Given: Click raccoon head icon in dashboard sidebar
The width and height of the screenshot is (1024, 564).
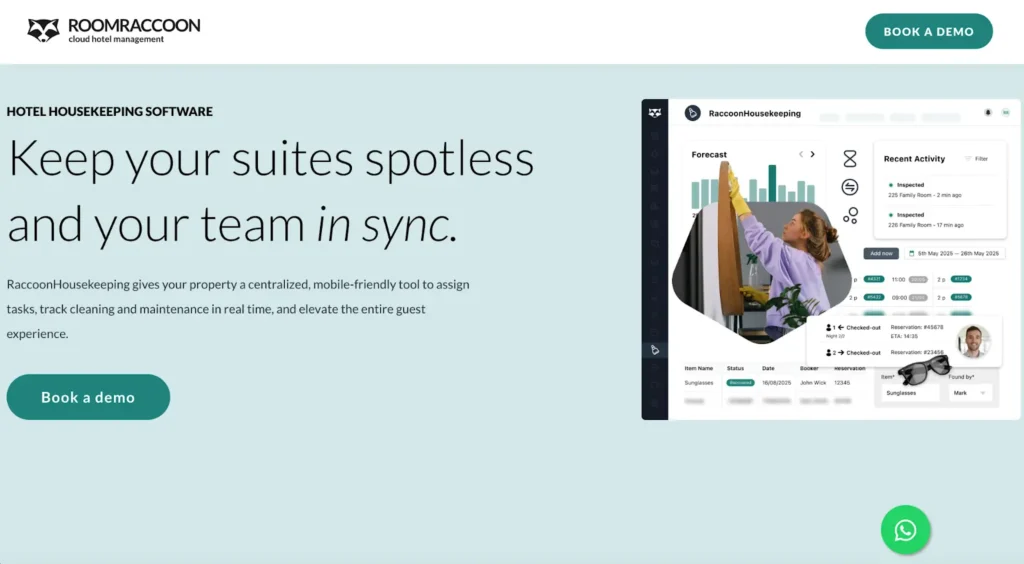Looking at the screenshot, I should pyautogui.click(x=654, y=113).
